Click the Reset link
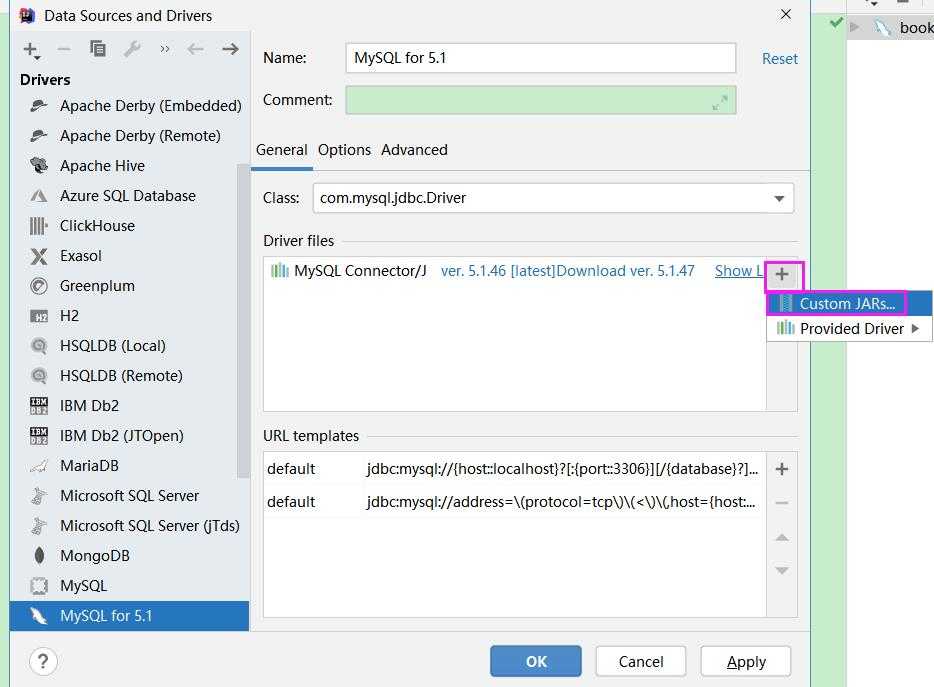The image size is (934, 687). (x=779, y=58)
